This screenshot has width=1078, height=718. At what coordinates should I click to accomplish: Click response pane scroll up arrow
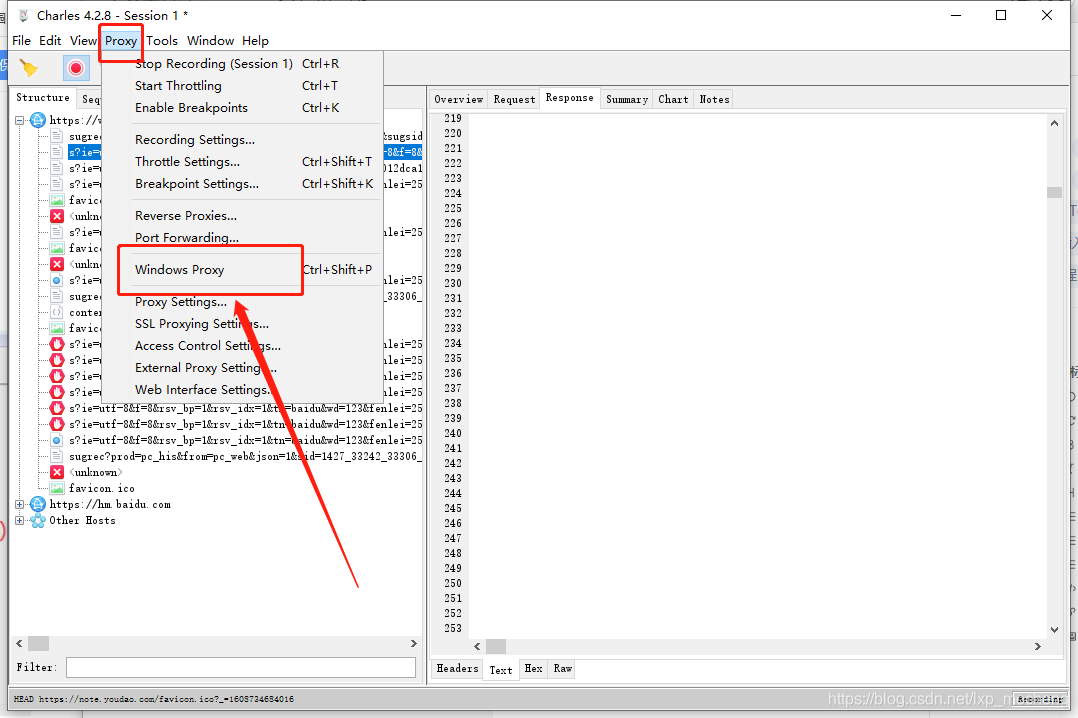point(1054,123)
